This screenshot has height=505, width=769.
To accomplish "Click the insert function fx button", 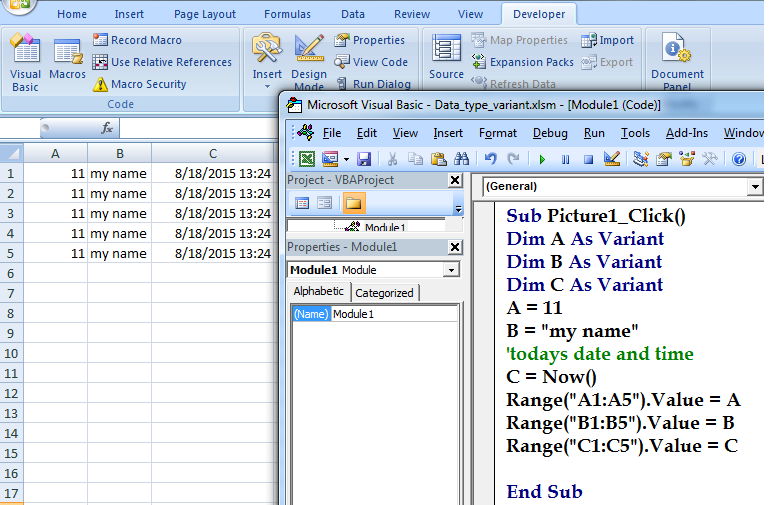I will pyautogui.click(x=106, y=128).
